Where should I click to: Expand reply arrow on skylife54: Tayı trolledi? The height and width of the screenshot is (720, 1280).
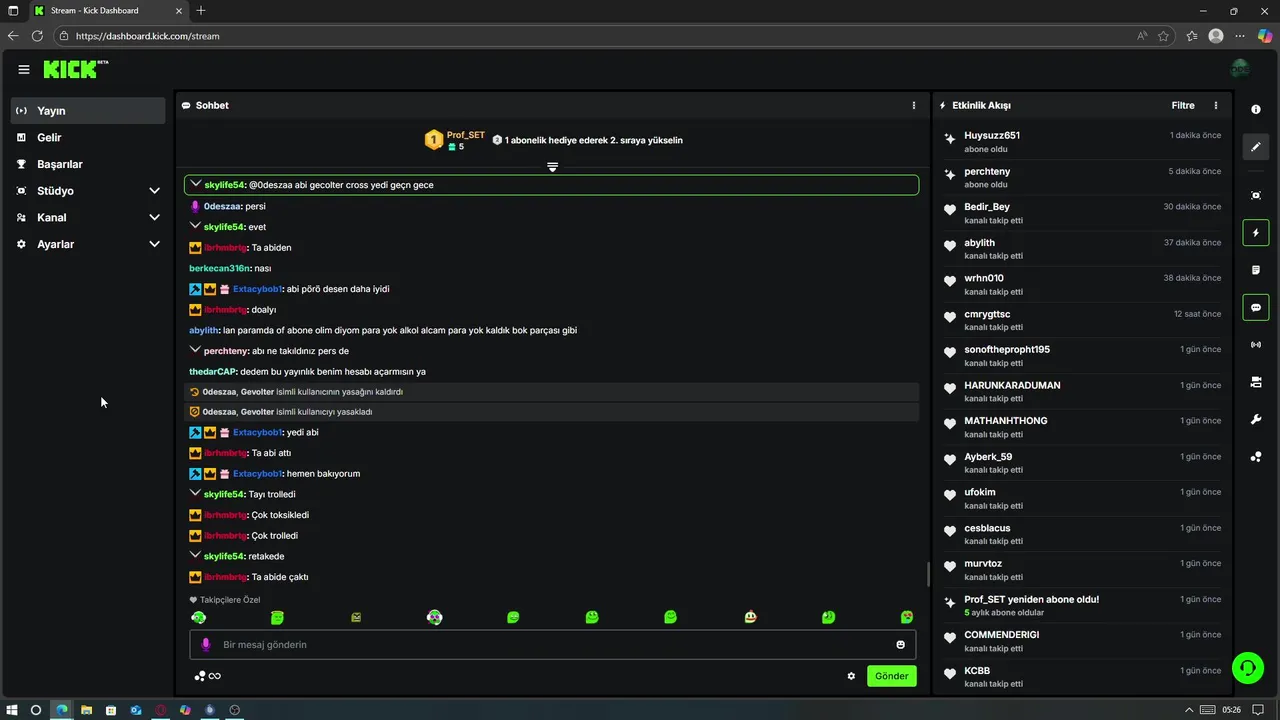pyautogui.click(x=195, y=494)
